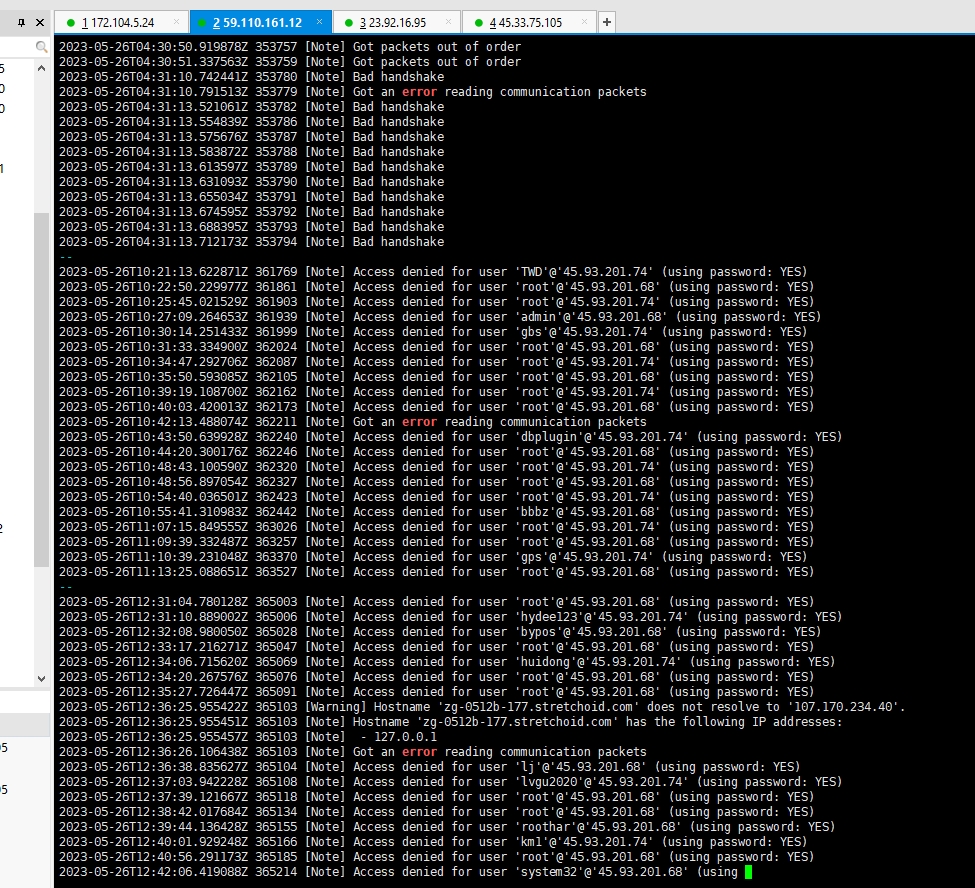Close the 23.92.16.95 session tab

point(448,22)
